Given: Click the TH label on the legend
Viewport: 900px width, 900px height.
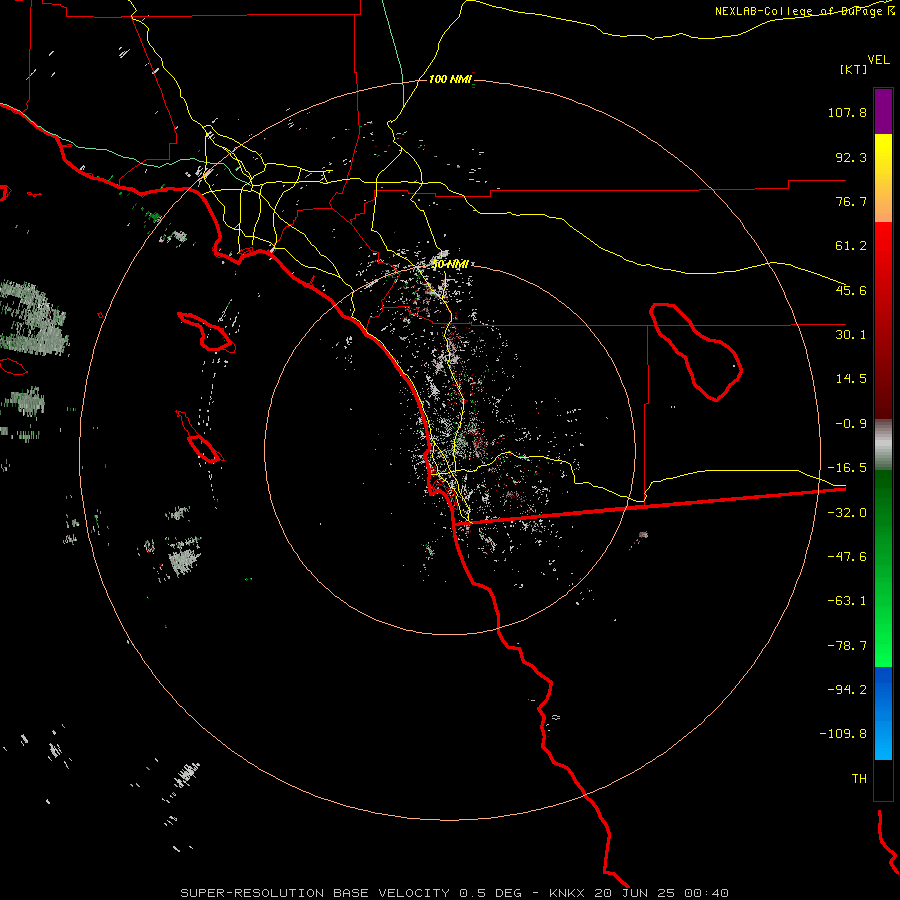Looking at the screenshot, I should pos(859,779).
